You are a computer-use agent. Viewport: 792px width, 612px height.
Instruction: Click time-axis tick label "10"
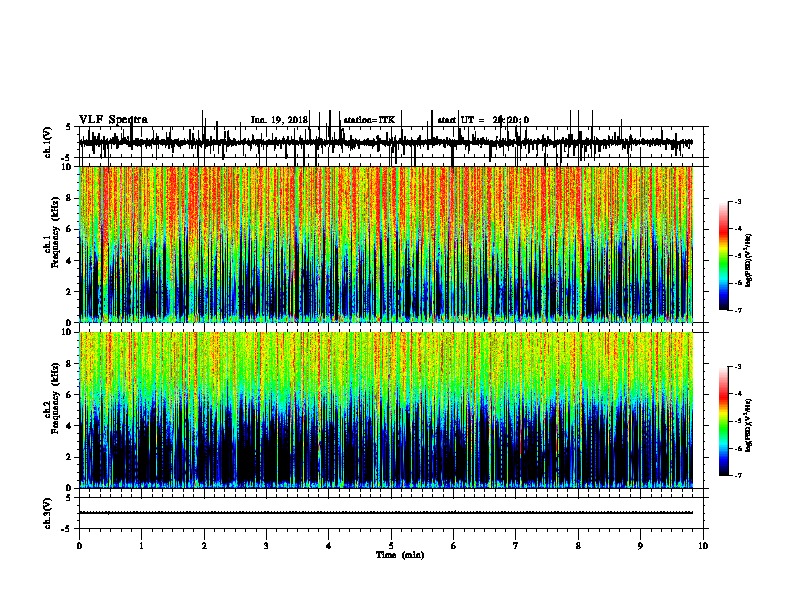click(703, 546)
